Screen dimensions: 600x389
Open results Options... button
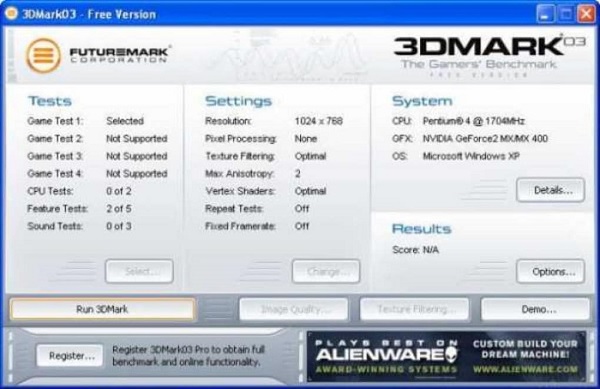[551, 272]
